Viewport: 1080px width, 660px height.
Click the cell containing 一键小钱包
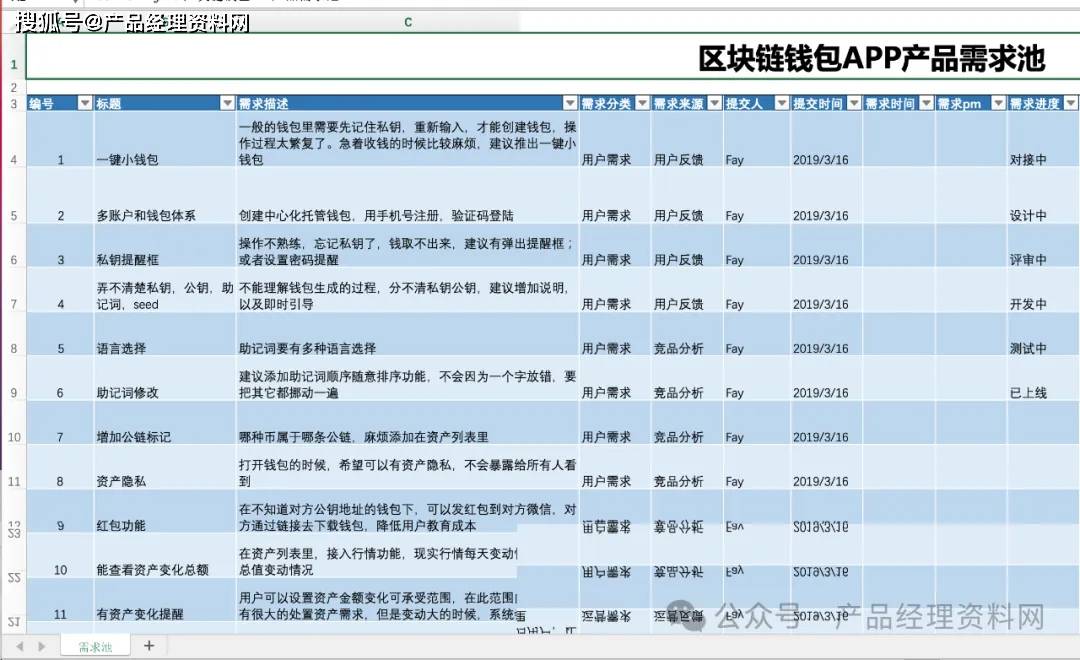(127, 160)
